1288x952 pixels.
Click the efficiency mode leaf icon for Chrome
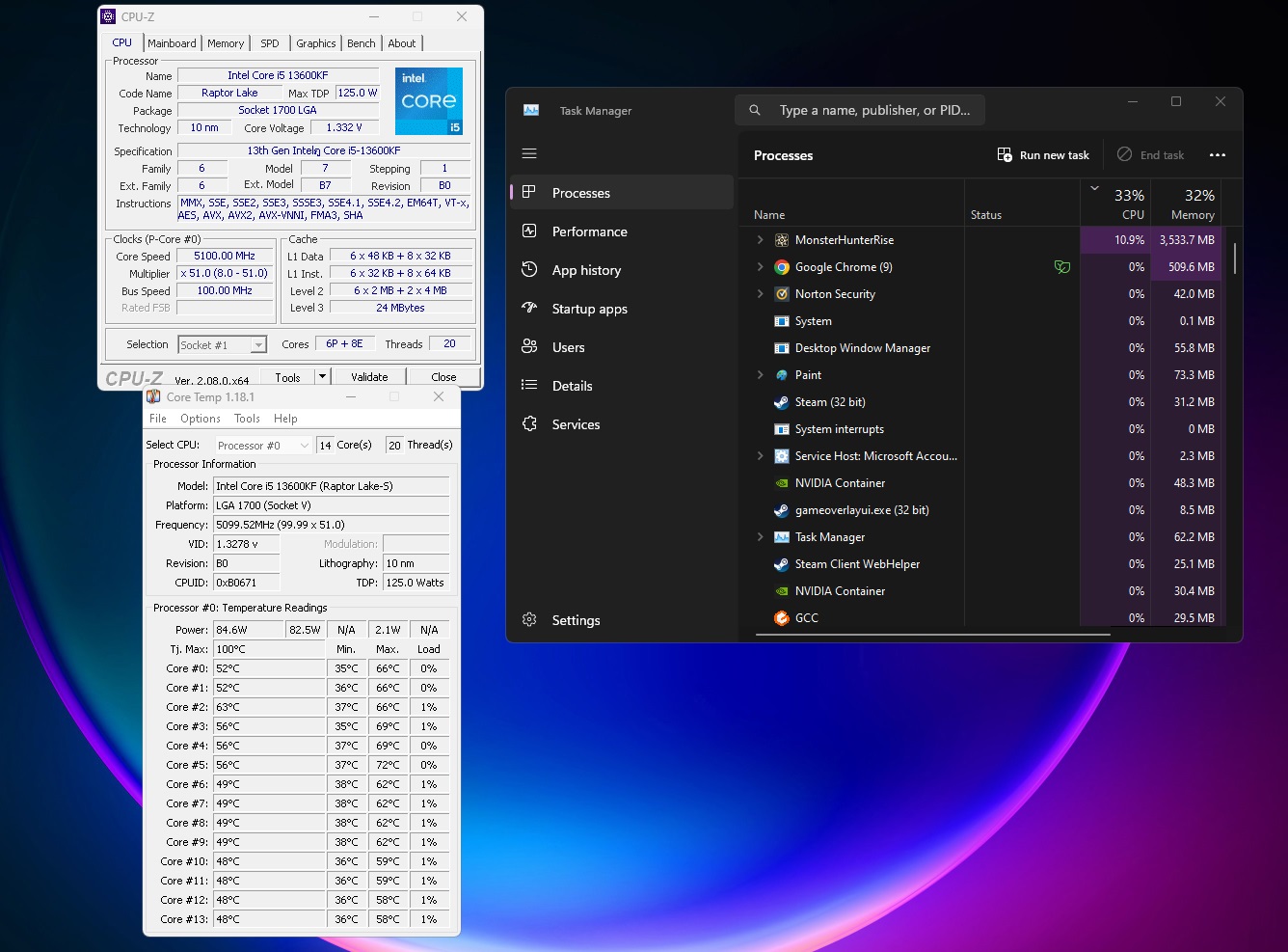click(1062, 267)
